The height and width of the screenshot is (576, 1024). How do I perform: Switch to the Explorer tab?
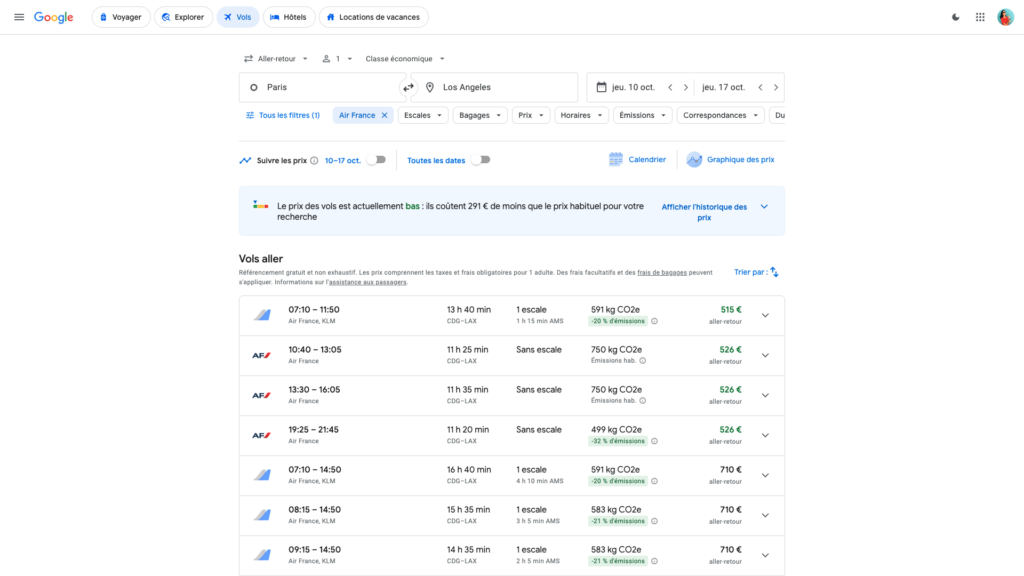tap(184, 17)
